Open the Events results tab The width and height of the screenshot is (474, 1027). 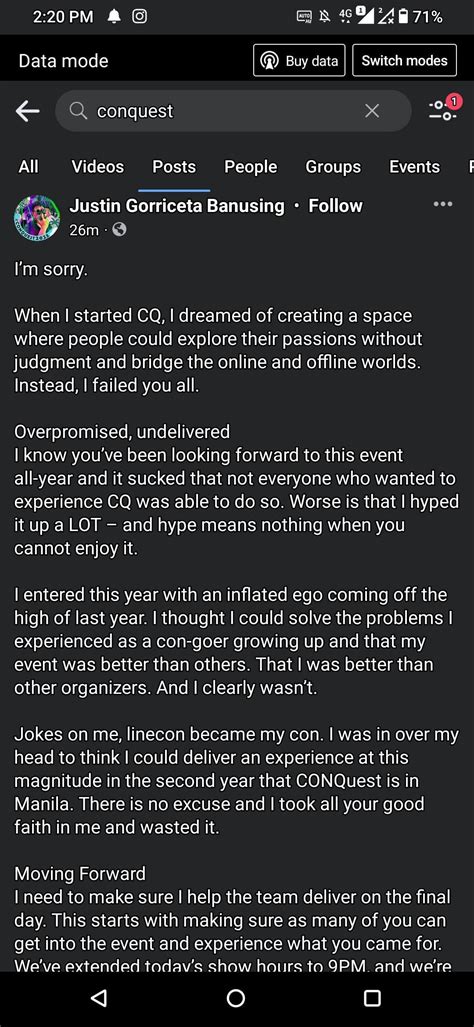pyautogui.click(x=414, y=167)
